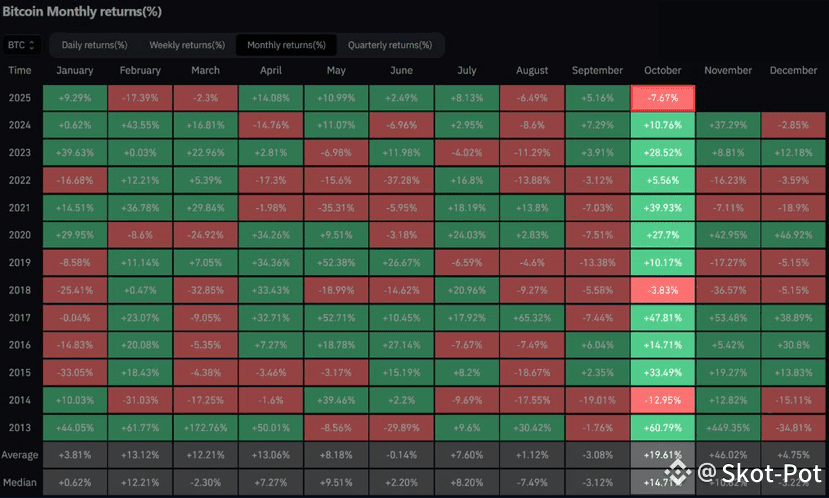
Task: Open the BTC coin selector dropdown
Action: [22, 45]
